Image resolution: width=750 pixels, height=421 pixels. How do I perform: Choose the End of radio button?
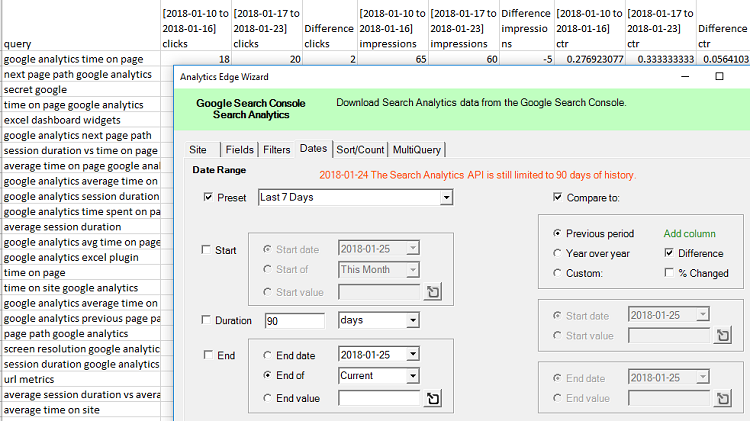click(x=268, y=375)
